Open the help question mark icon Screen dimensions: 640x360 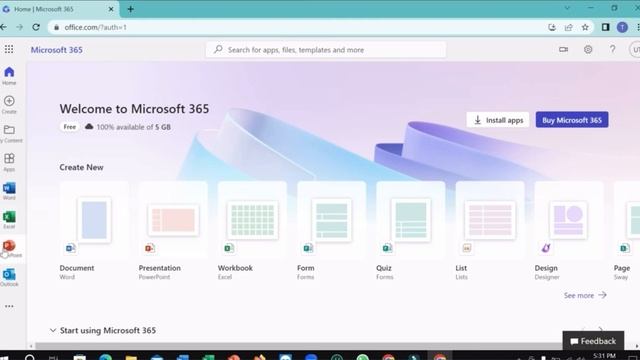pos(612,49)
